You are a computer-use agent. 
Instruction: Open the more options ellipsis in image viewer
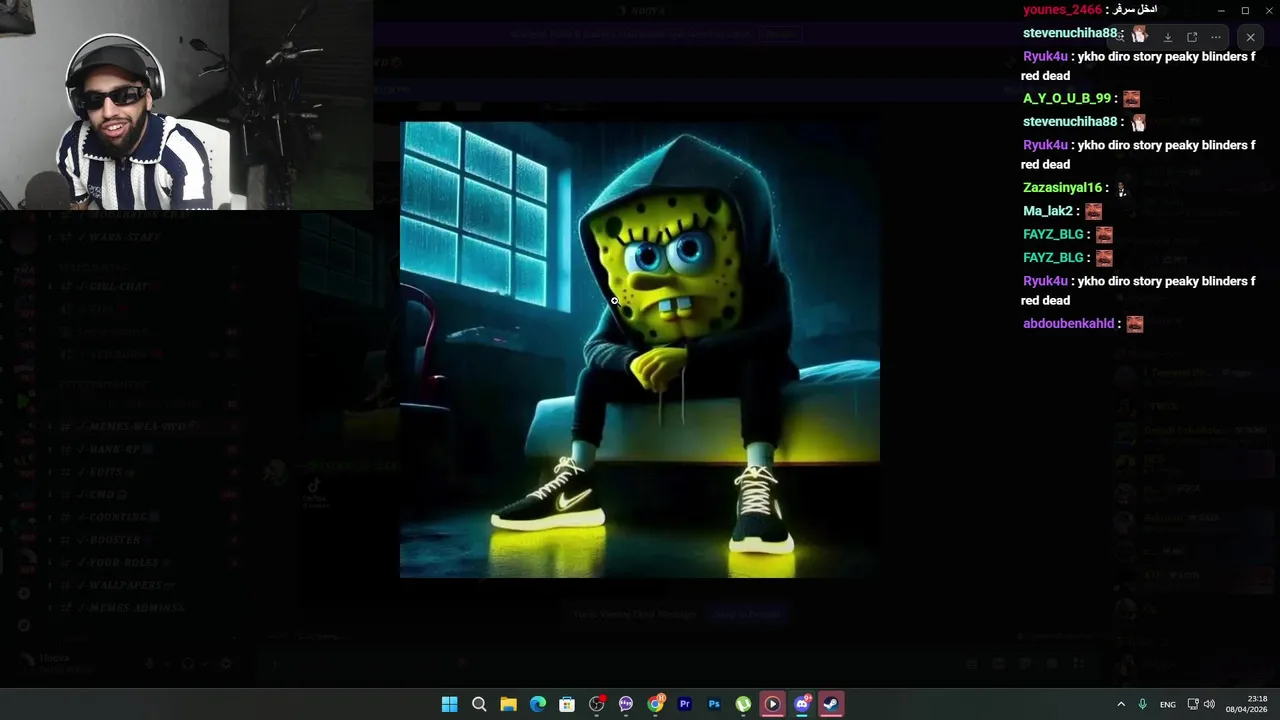tap(1216, 37)
